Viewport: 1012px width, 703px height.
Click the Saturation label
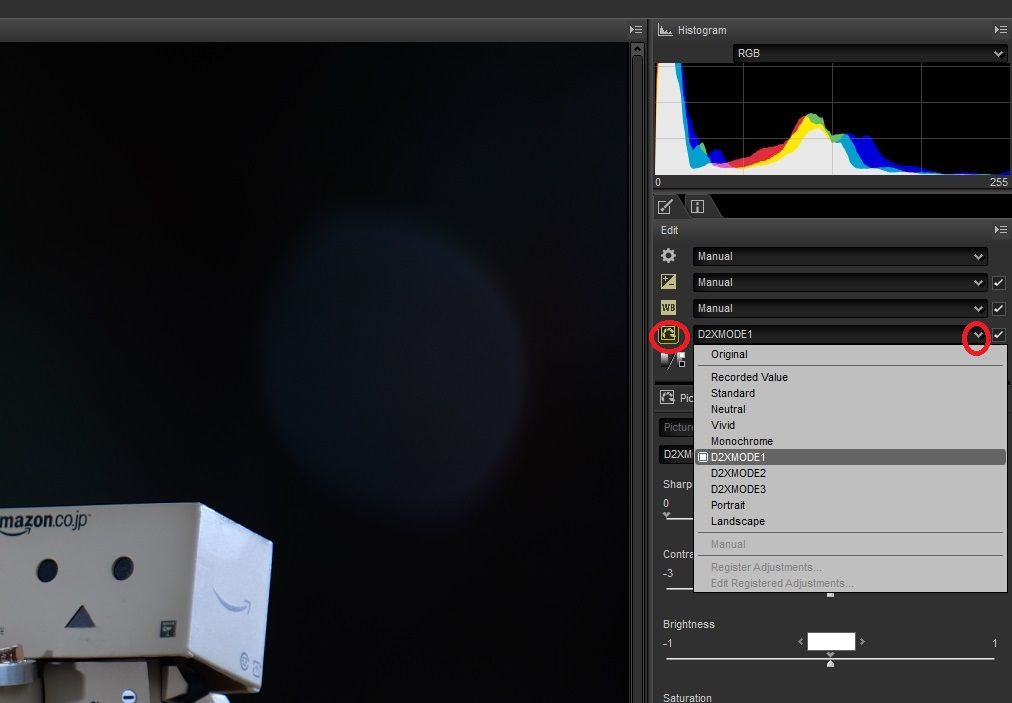687,698
